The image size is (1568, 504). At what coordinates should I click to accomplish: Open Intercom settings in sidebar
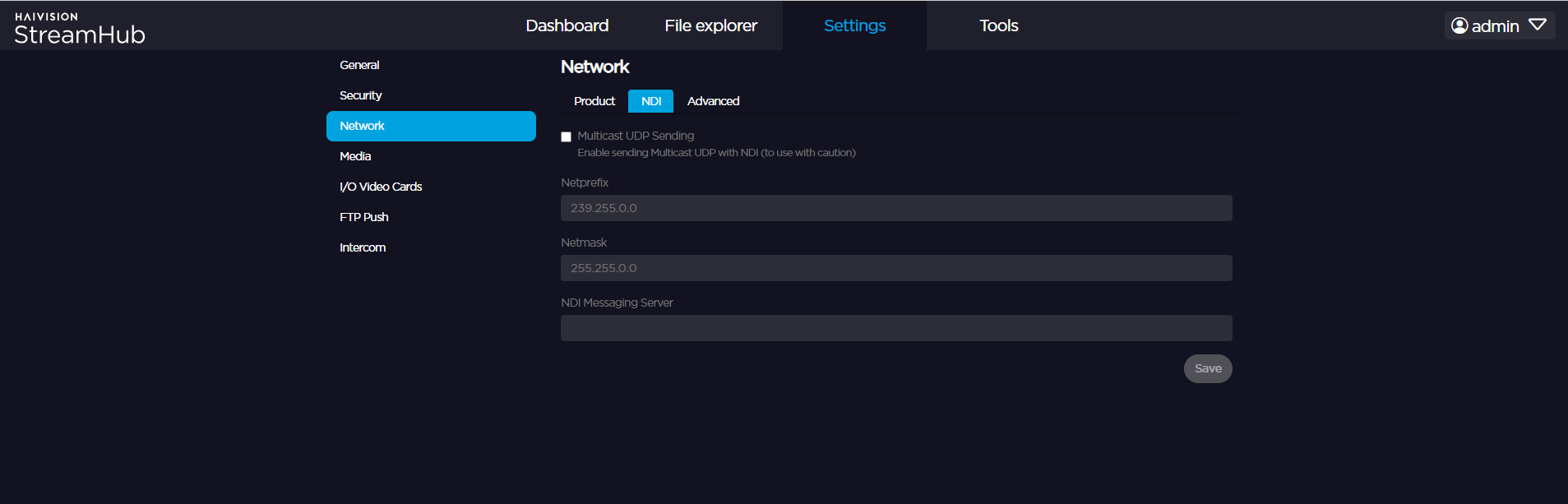point(363,247)
